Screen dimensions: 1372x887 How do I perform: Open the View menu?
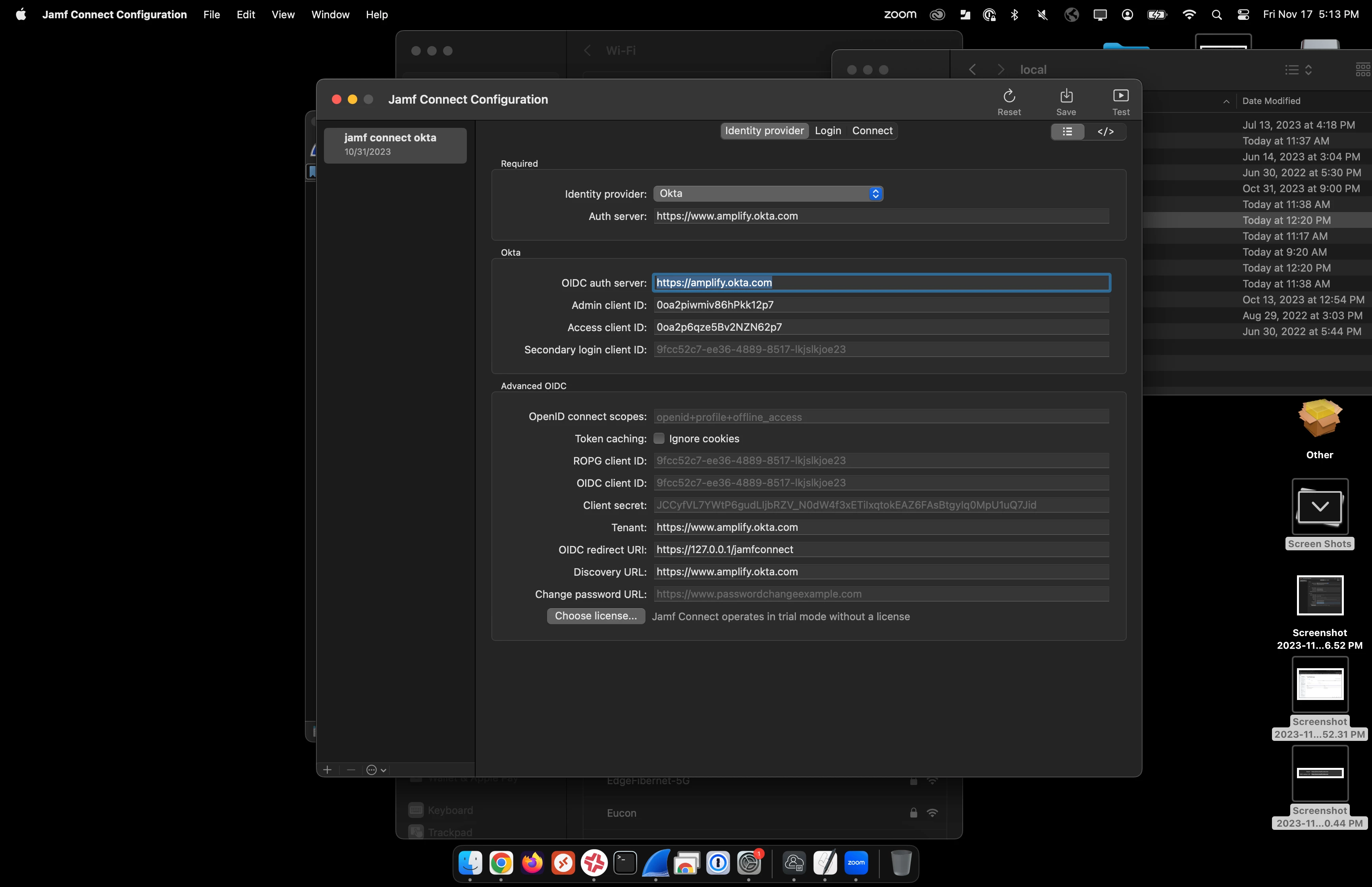point(283,14)
